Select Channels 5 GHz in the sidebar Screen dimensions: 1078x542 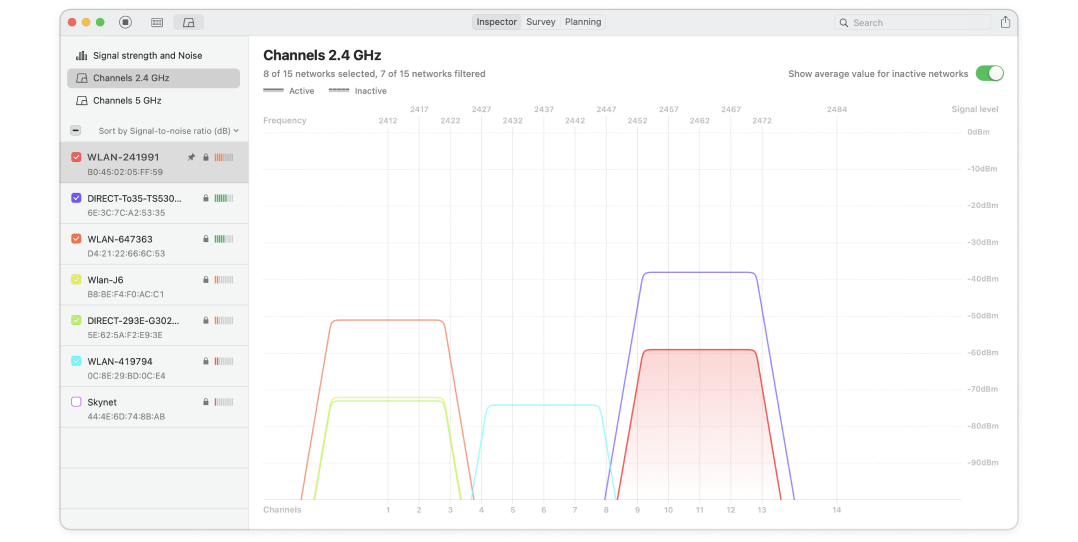pyautogui.click(x=127, y=101)
